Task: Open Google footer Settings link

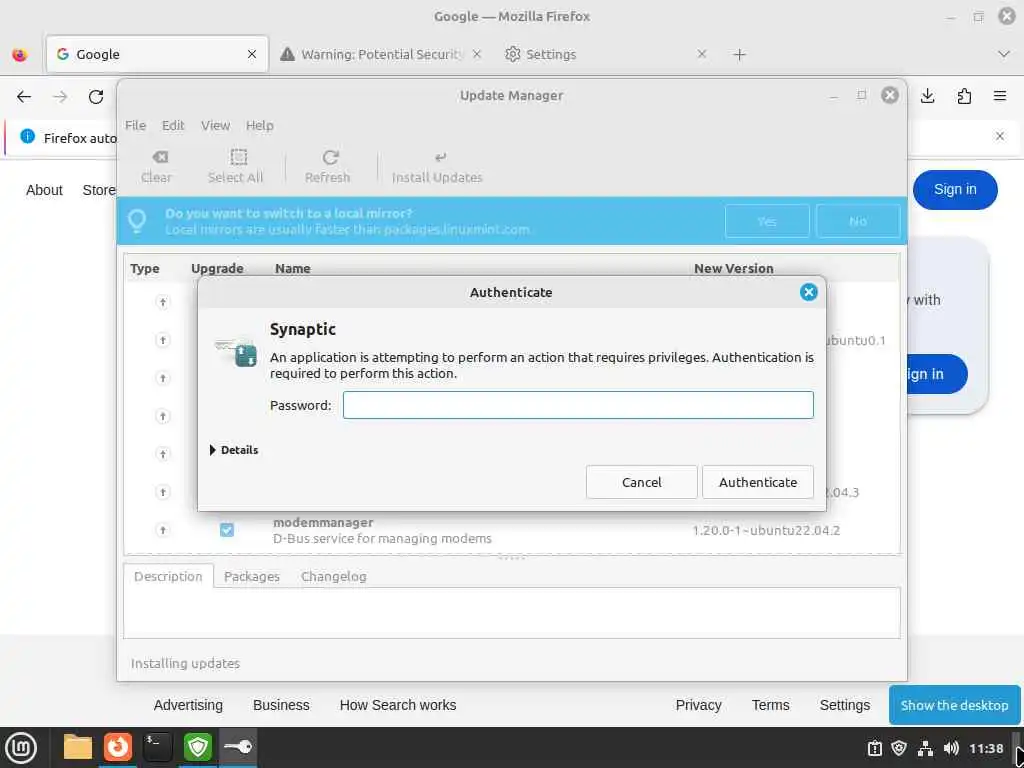Action: pyautogui.click(x=844, y=705)
